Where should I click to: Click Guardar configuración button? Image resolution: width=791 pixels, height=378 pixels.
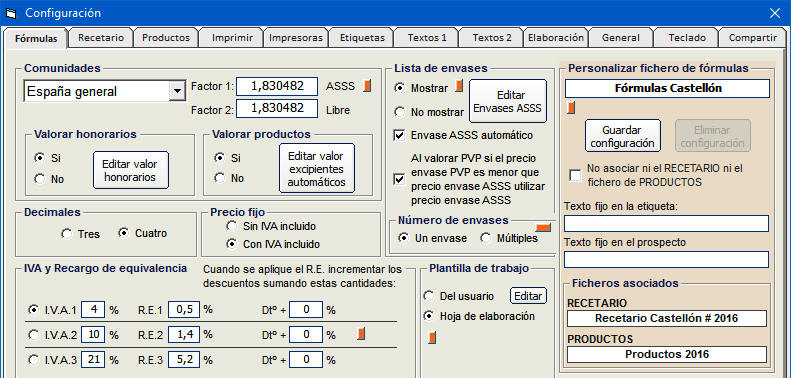623,136
